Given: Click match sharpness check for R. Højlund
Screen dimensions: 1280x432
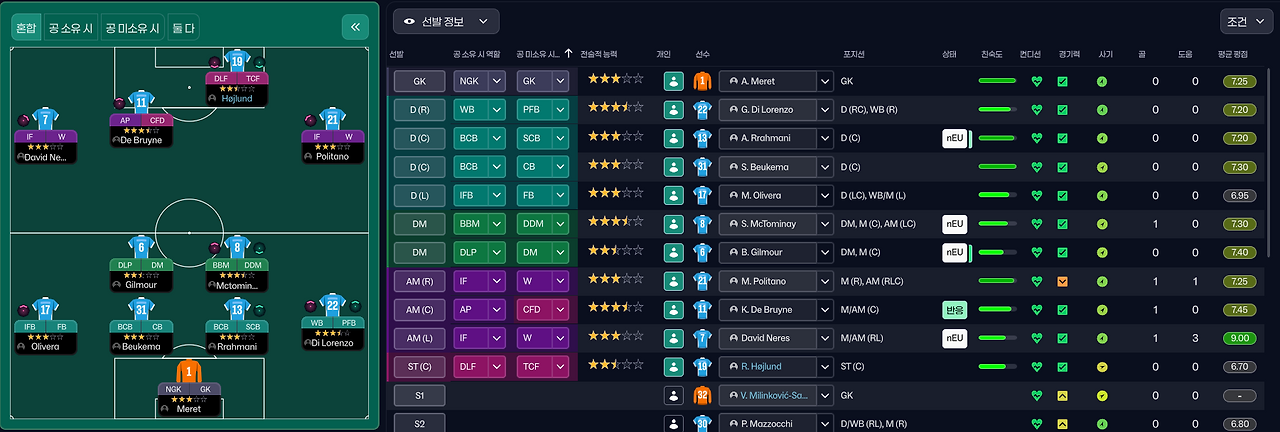Looking at the screenshot, I should (x=1063, y=367).
